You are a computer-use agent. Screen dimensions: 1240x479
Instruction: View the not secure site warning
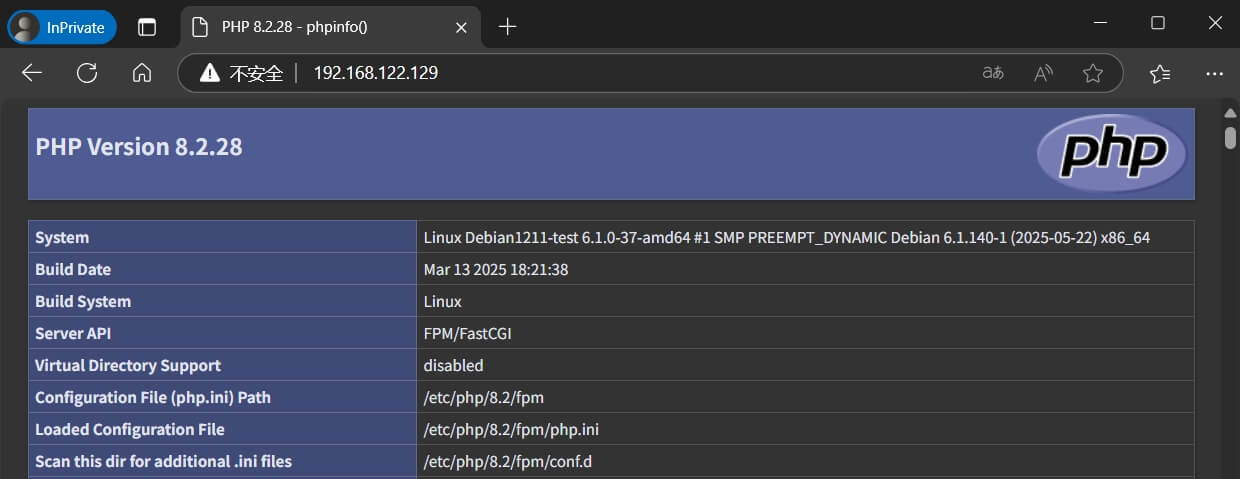click(x=241, y=73)
